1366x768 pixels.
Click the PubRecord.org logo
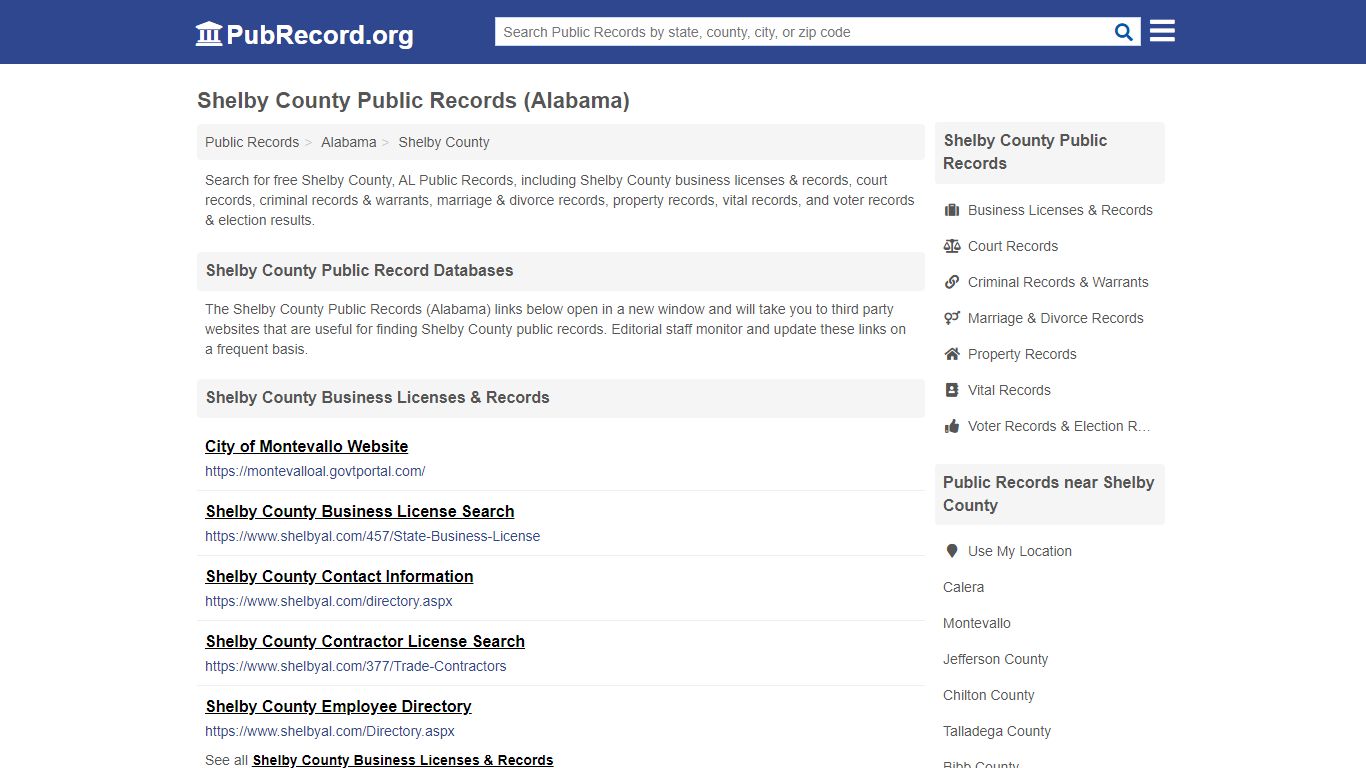click(304, 34)
